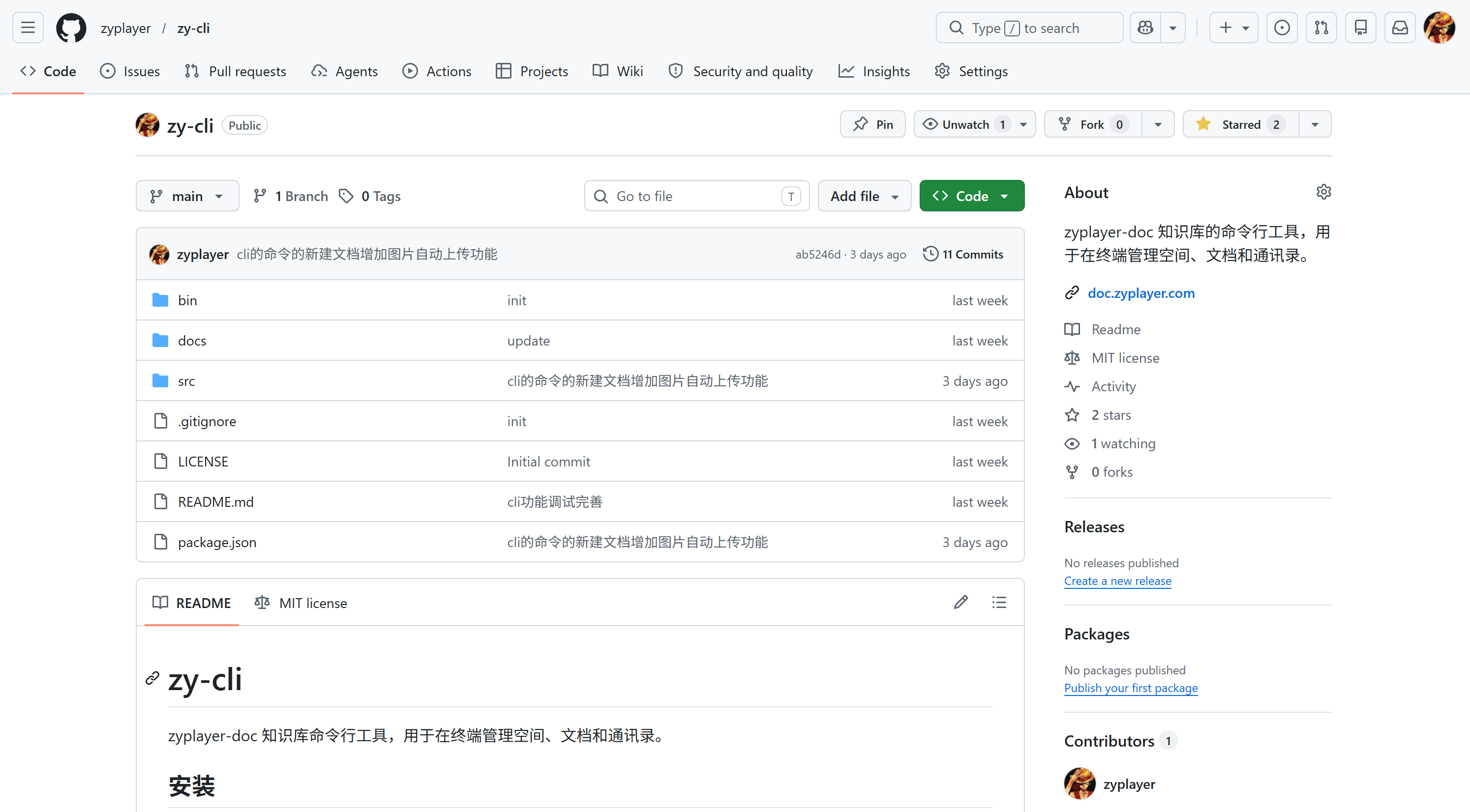Open notifications inbox icon
Image resolution: width=1470 pixels, height=812 pixels.
click(1400, 28)
